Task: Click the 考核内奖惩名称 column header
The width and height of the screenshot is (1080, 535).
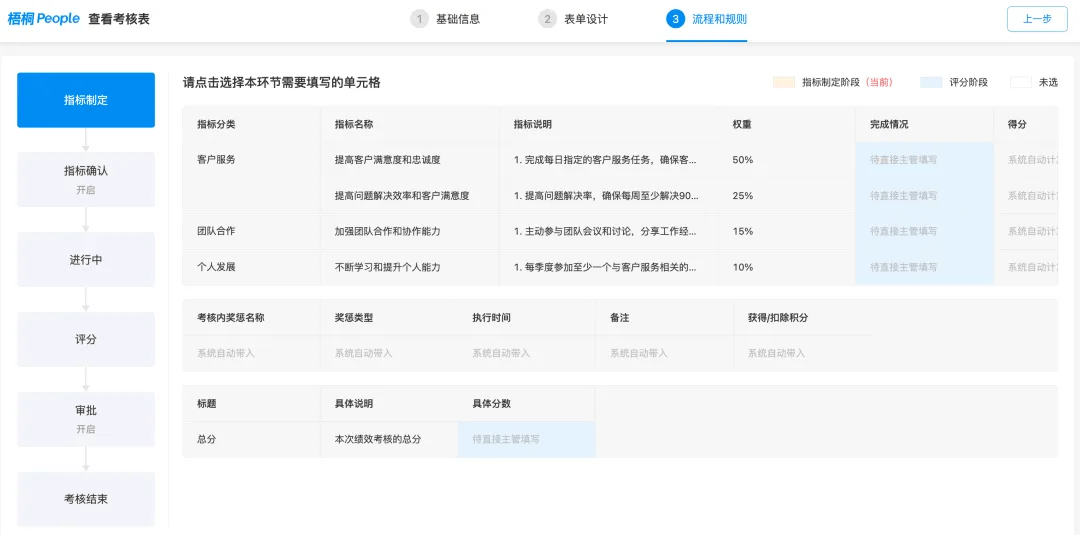Action: pyautogui.click(x=251, y=317)
